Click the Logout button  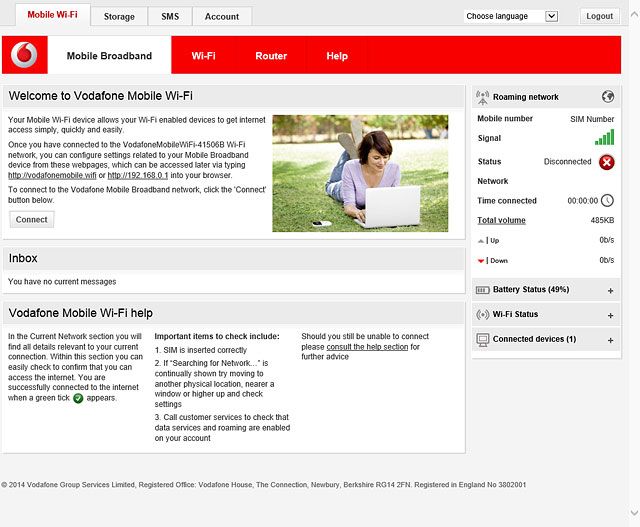tap(600, 16)
